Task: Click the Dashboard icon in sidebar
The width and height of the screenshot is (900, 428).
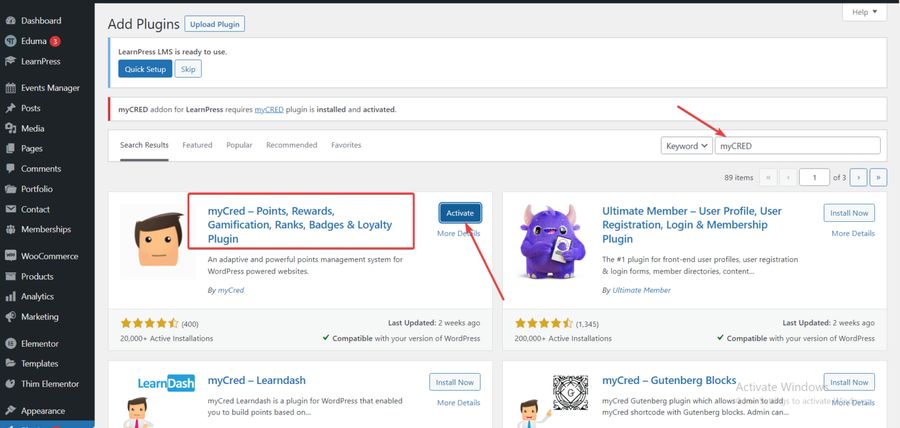Action: pyautogui.click(x=10, y=21)
